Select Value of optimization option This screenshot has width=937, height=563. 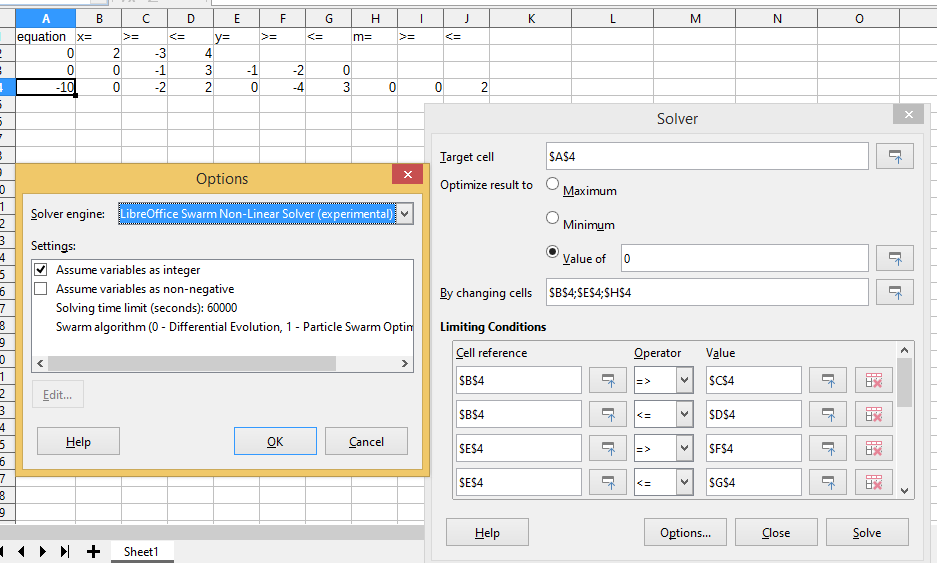pos(553,252)
